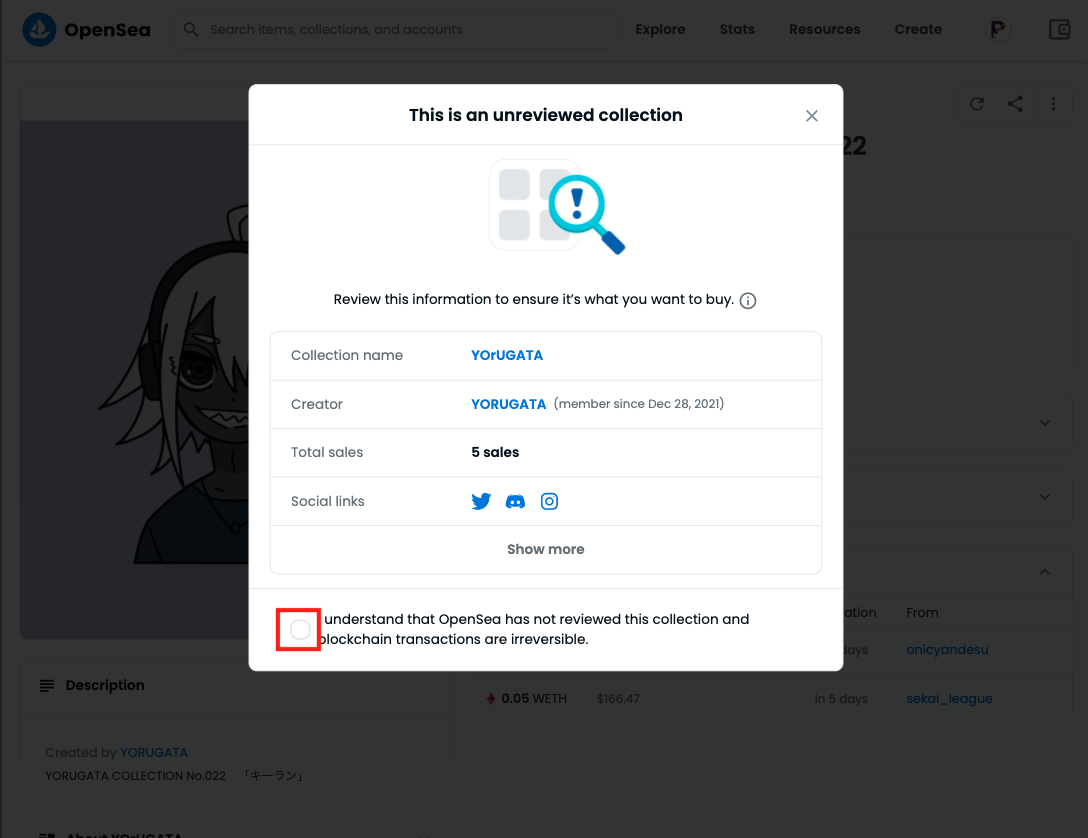Expand Show more collection details
Image resolution: width=1088 pixels, height=838 pixels.
pyautogui.click(x=545, y=549)
